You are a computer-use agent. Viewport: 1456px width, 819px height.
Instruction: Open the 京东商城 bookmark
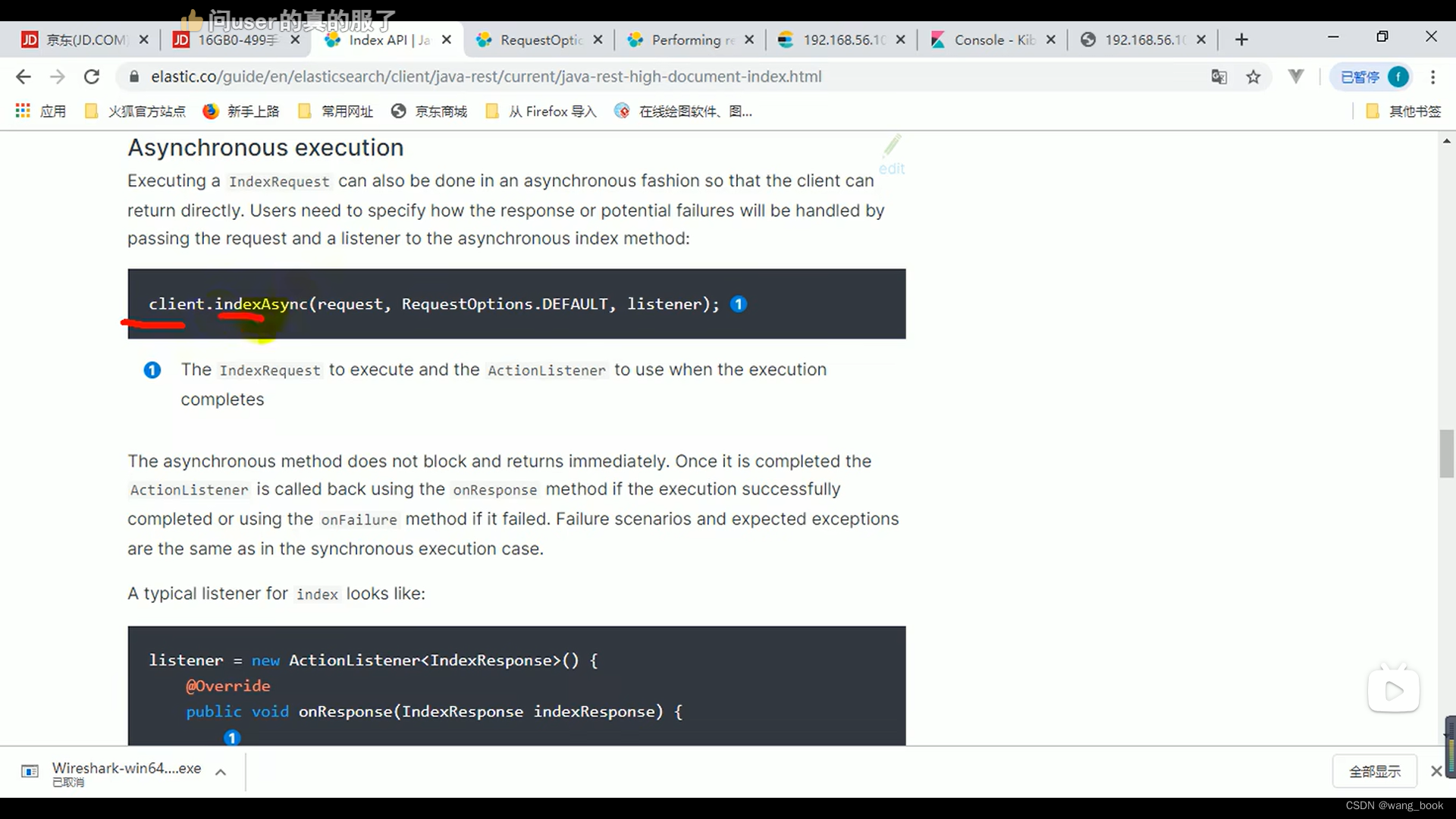pyautogui.click(x=429, y=111)
